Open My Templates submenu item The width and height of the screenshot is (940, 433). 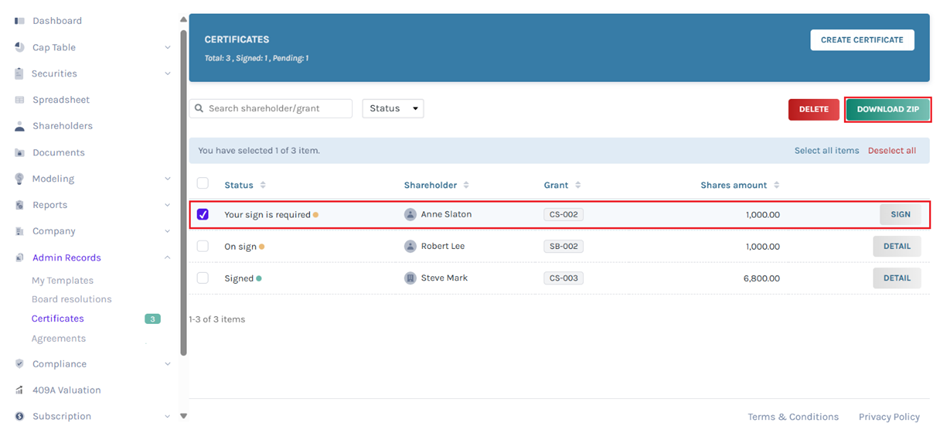62,281
